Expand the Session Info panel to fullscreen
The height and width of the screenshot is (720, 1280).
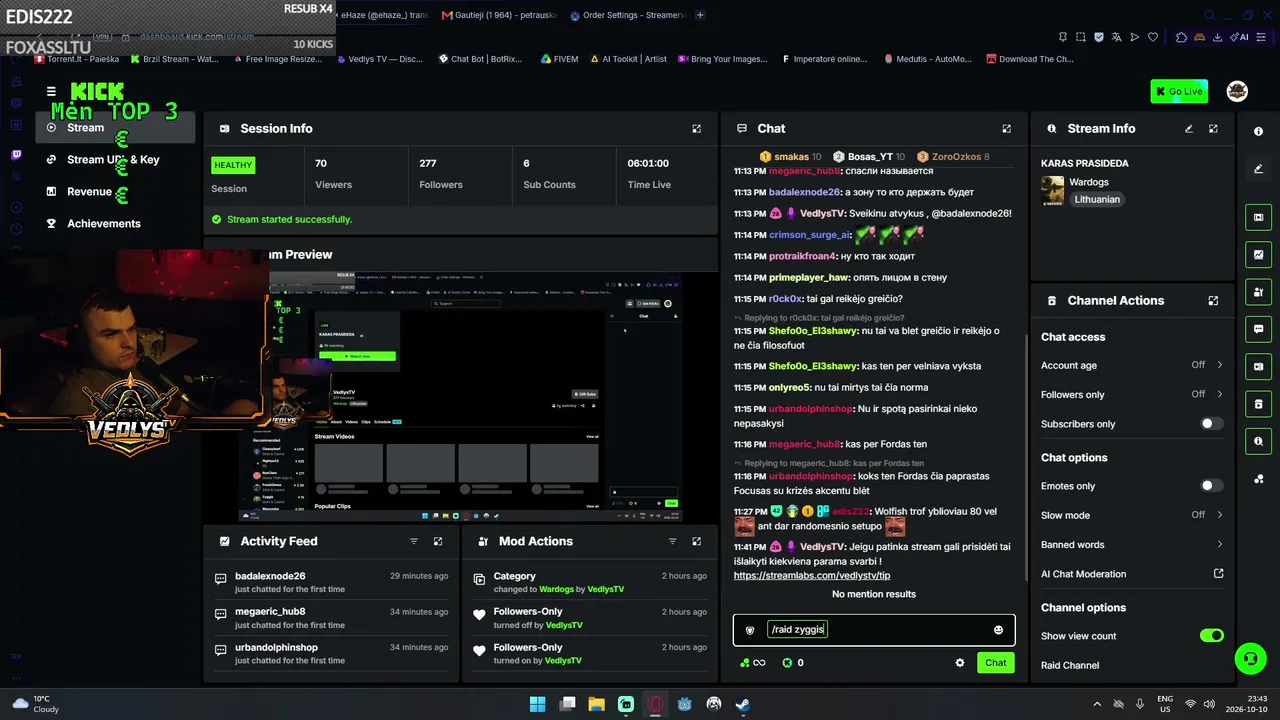click(697, 129)
